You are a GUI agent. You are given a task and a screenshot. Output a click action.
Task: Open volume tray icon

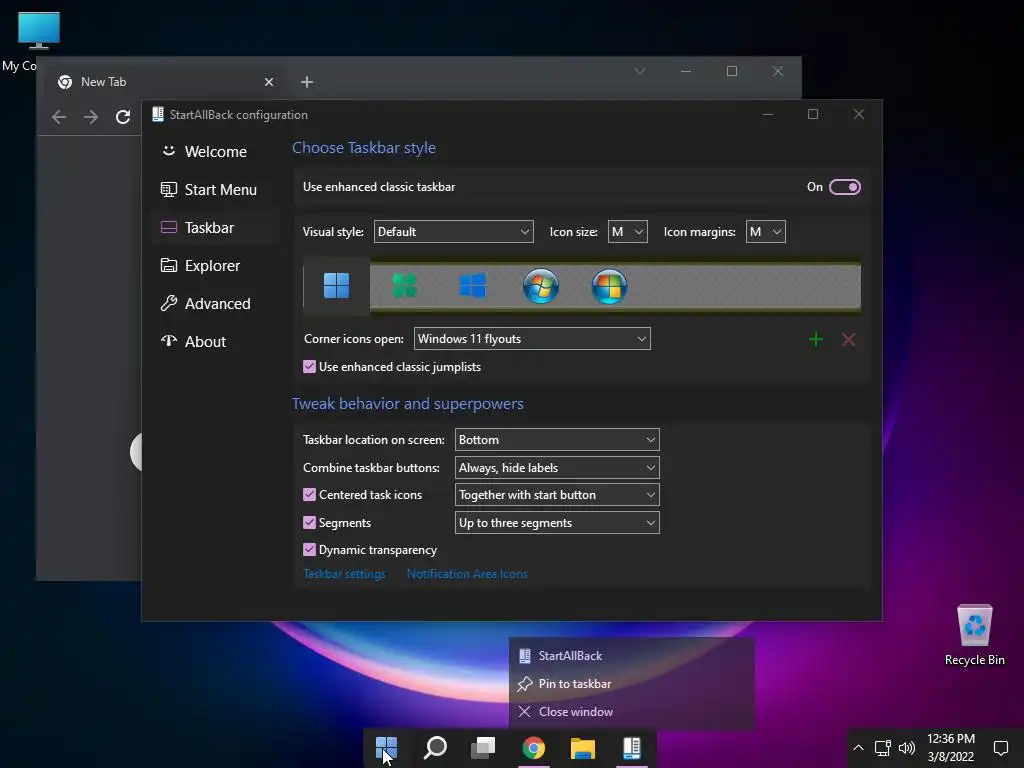tap(906, 748)
